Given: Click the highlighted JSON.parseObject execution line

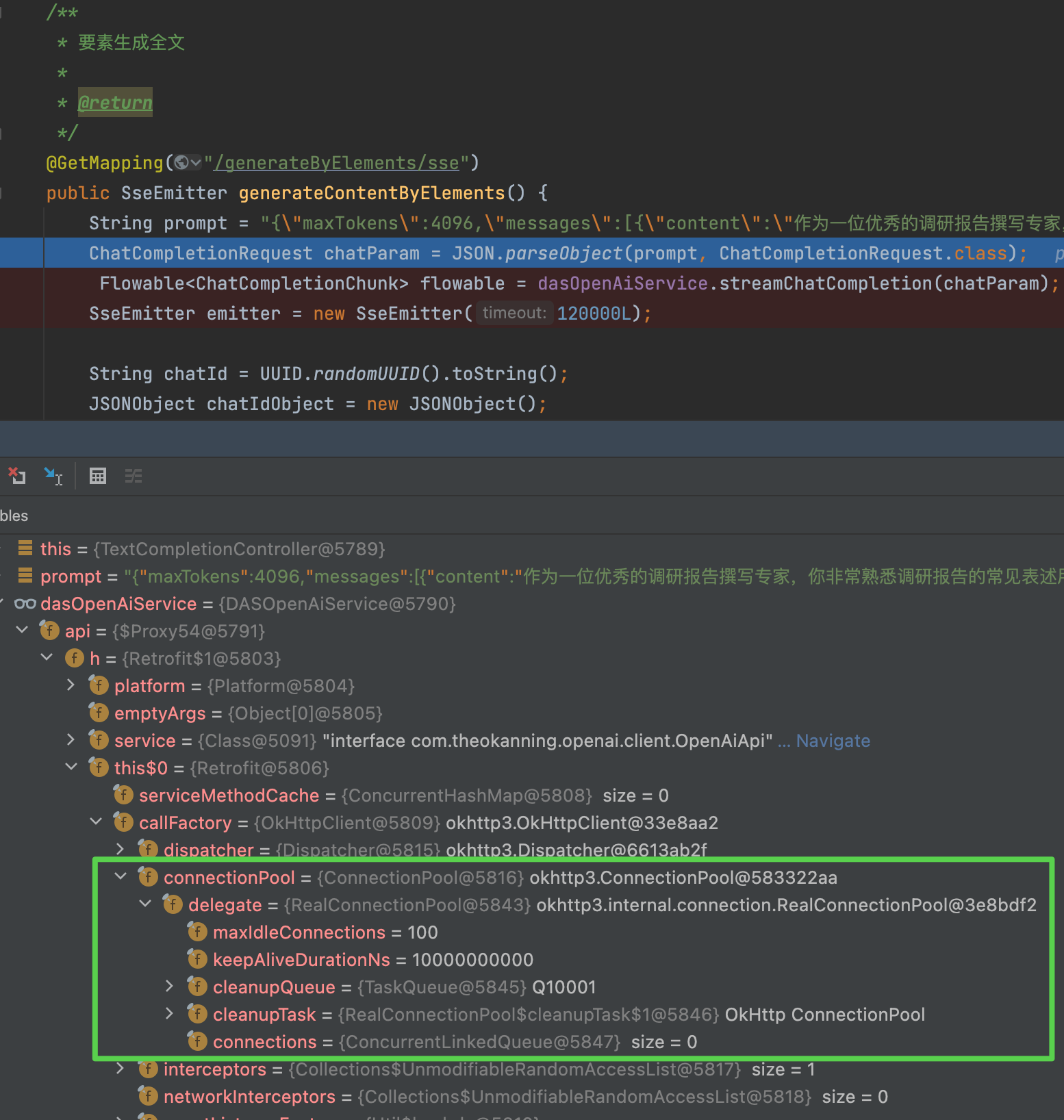Looking at the screenshot, I should 532,253.
